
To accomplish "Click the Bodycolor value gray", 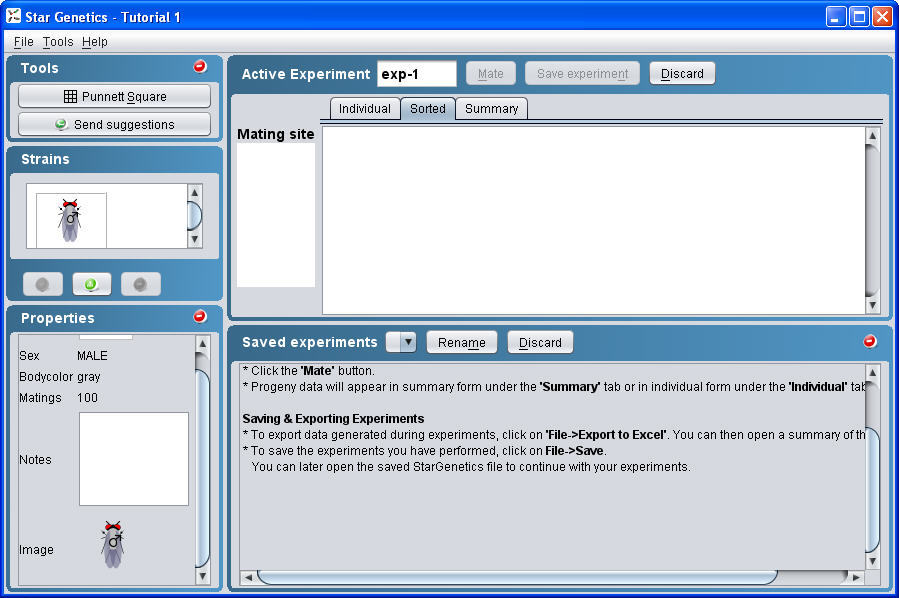I will [89, 377].
